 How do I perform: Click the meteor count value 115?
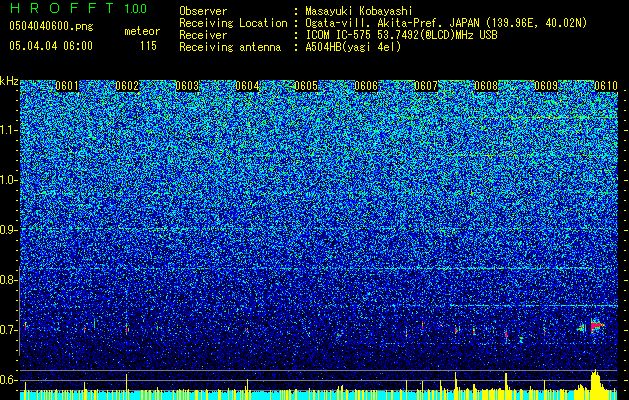click(x=148, y=46)
